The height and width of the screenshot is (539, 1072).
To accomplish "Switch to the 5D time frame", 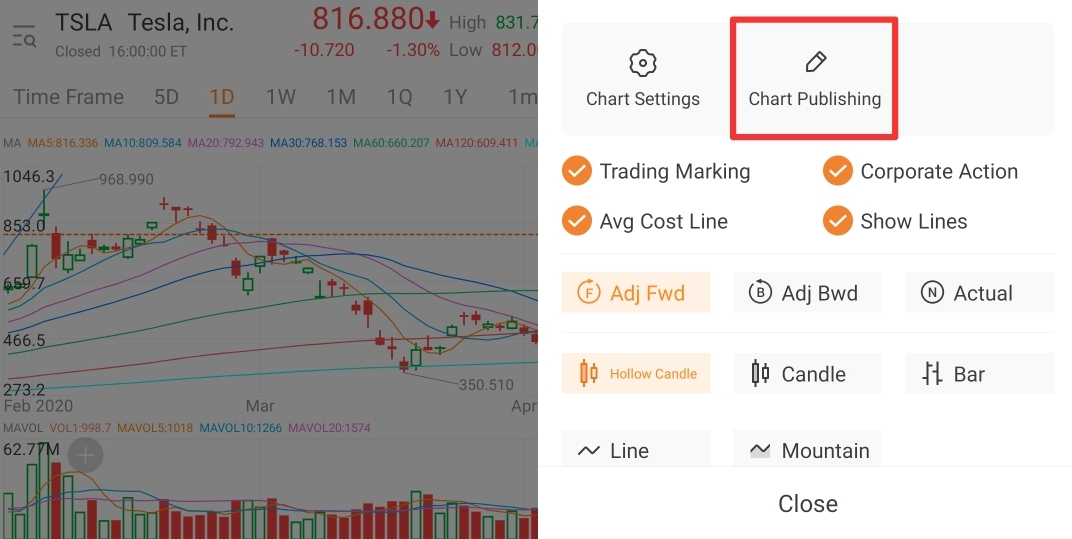I will point(166,97).
